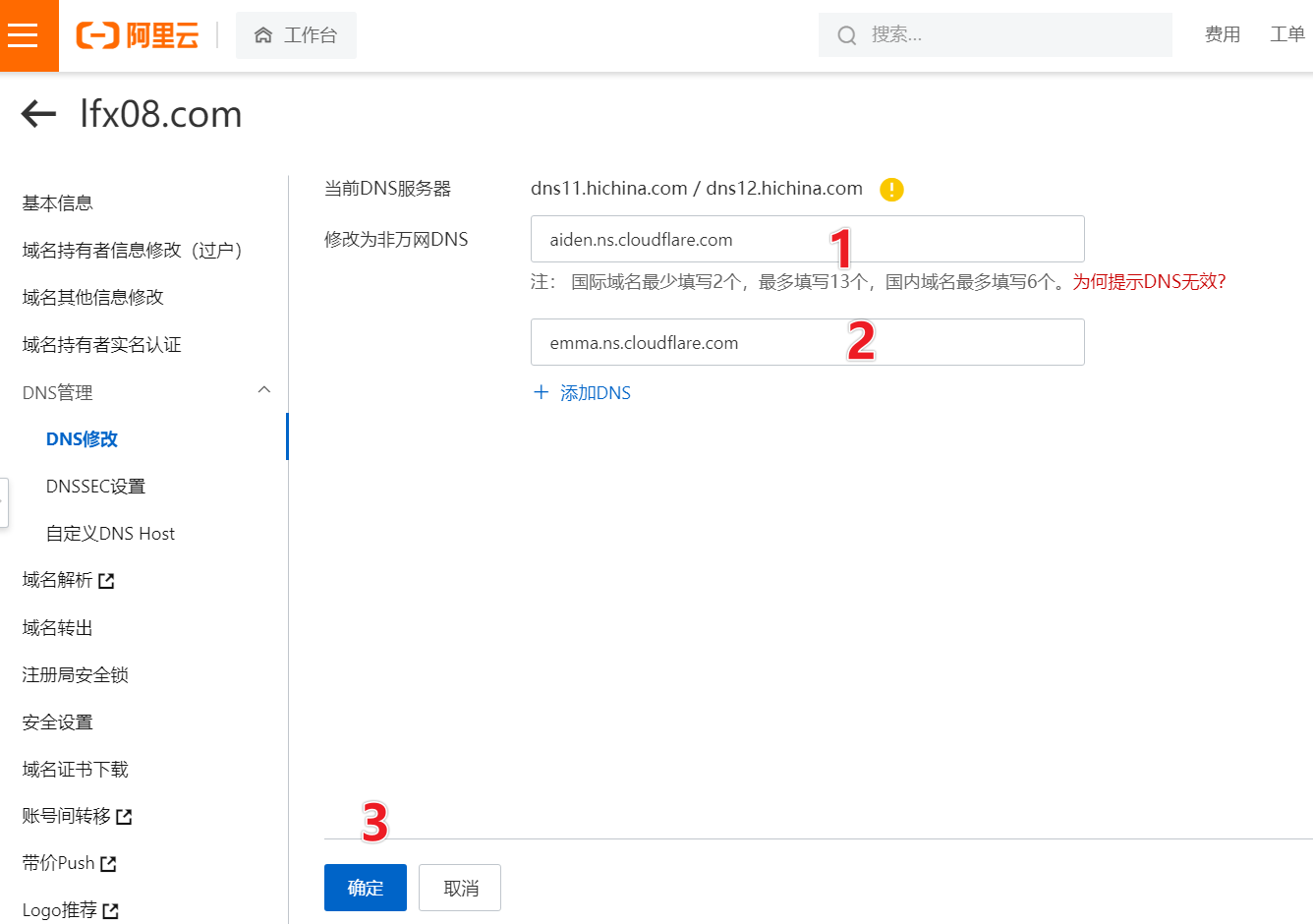Click the 取消 cancel button
The image size is (1313, 924).
click(x=460, y=888)
